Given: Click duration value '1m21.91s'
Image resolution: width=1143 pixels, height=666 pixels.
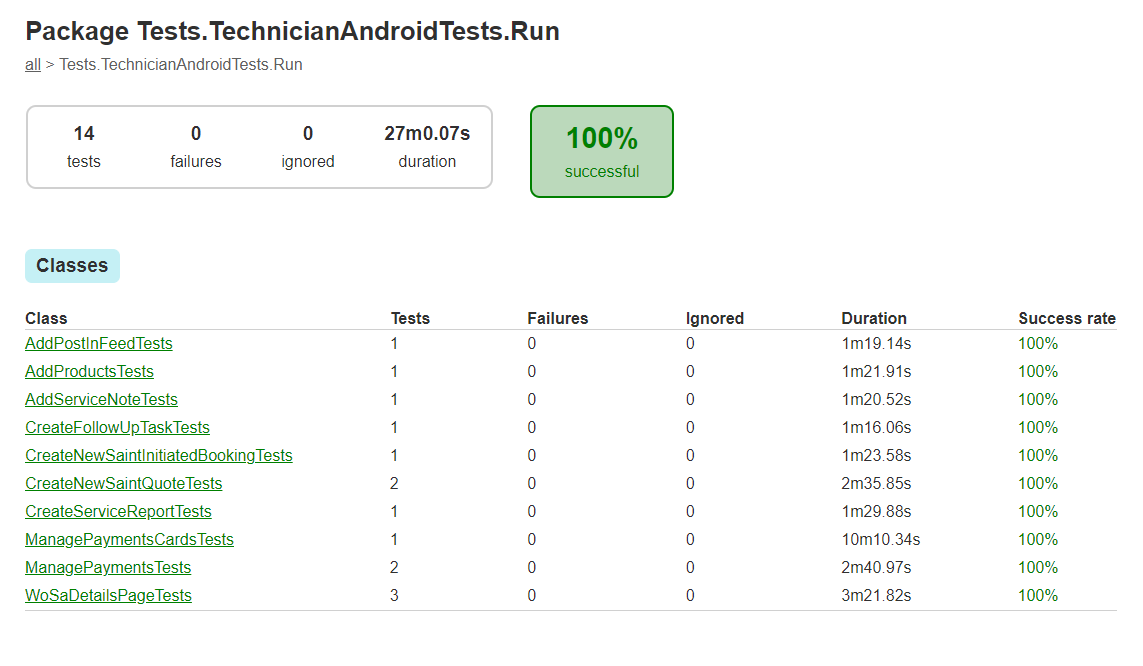Looking at the screenshot, I should tap(876, 372).
